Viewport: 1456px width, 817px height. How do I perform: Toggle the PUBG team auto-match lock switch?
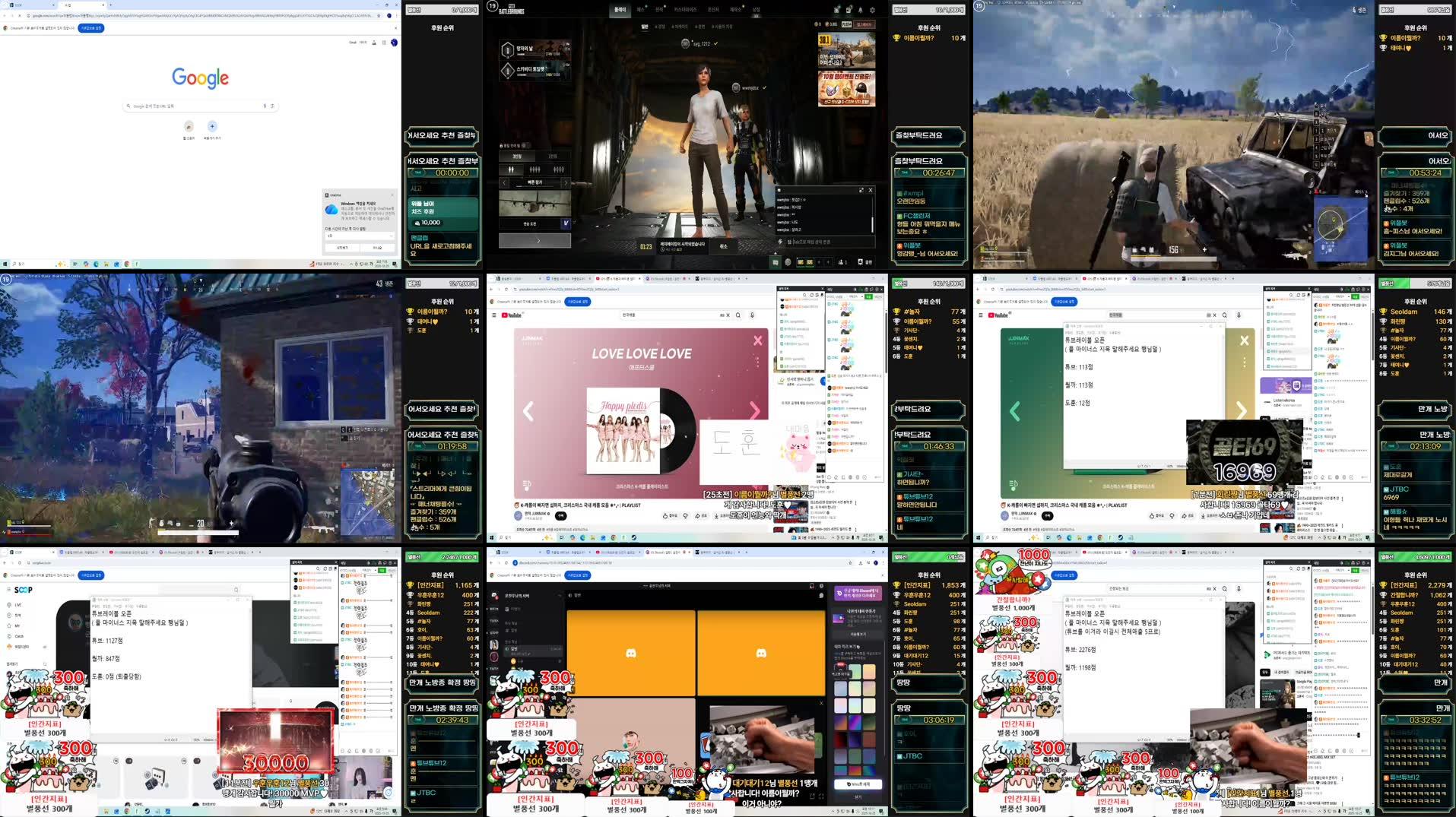tap(524, 145)
